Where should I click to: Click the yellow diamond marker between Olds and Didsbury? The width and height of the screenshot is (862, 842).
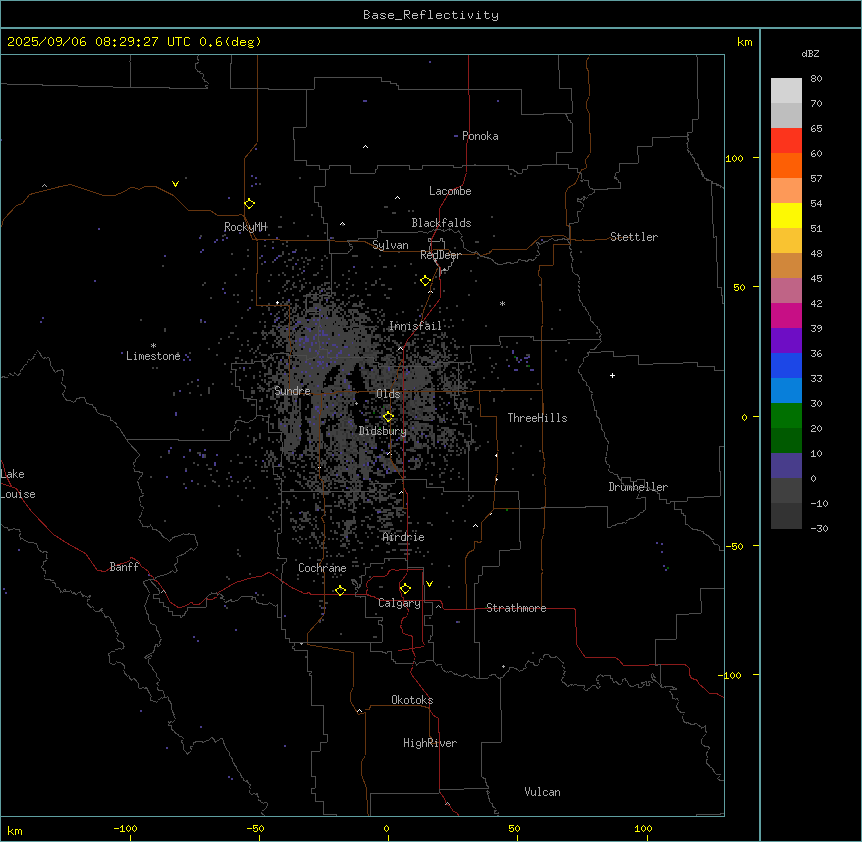click(x=388, y=417)
